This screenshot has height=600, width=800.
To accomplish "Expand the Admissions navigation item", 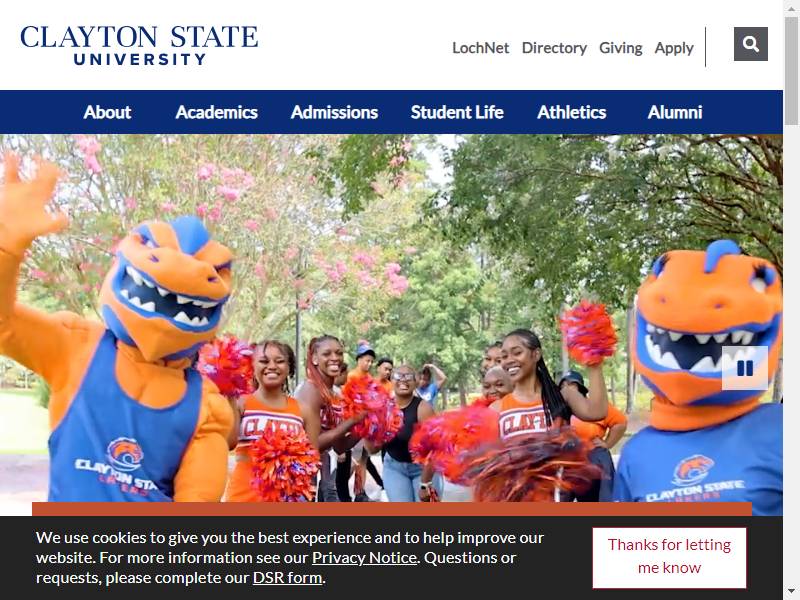I will [334, 112].
